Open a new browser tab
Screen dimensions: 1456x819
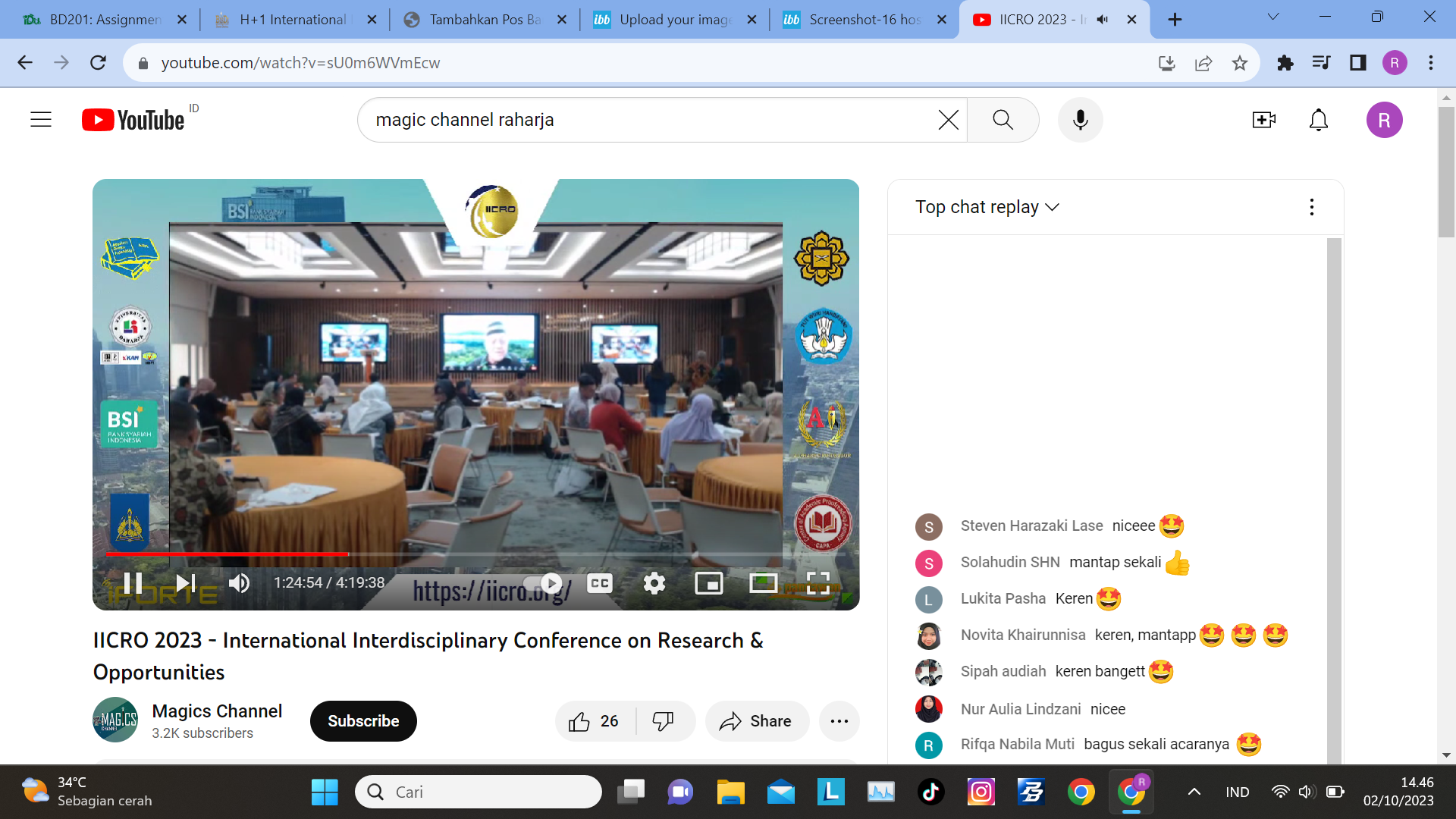point(1175,20)
